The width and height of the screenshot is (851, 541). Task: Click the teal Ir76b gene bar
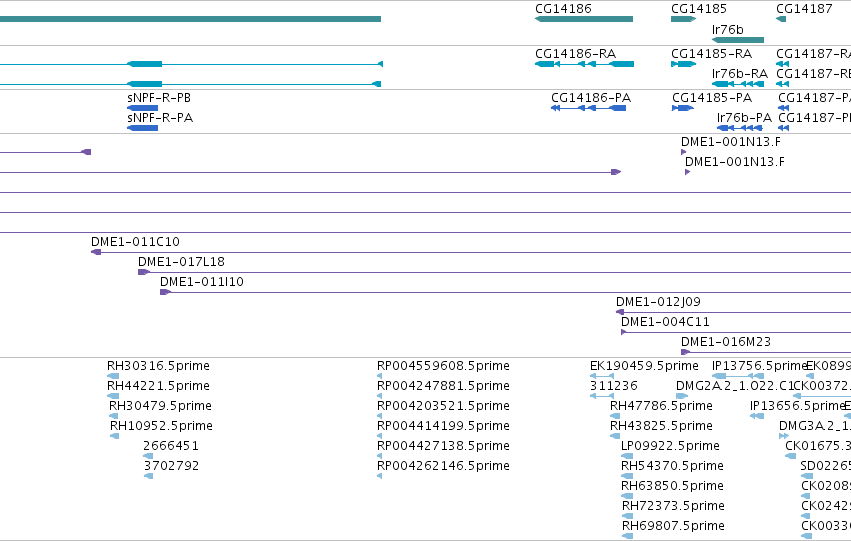coord(738,40)
